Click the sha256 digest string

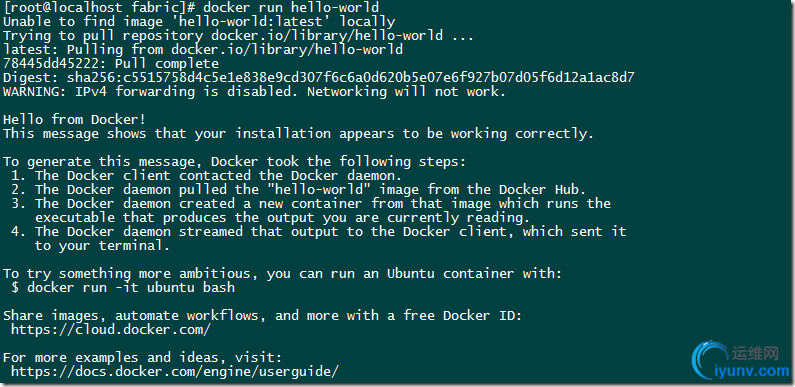(351, 78)
